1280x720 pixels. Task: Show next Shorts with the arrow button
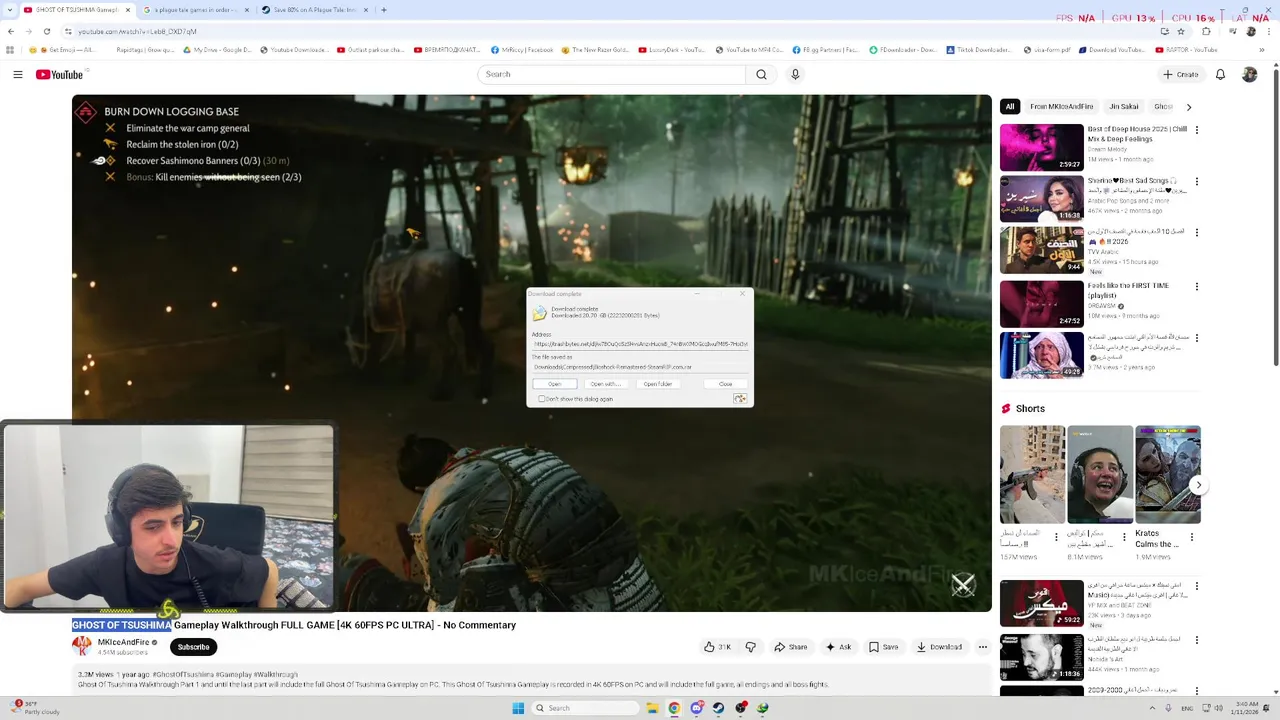1198,485
